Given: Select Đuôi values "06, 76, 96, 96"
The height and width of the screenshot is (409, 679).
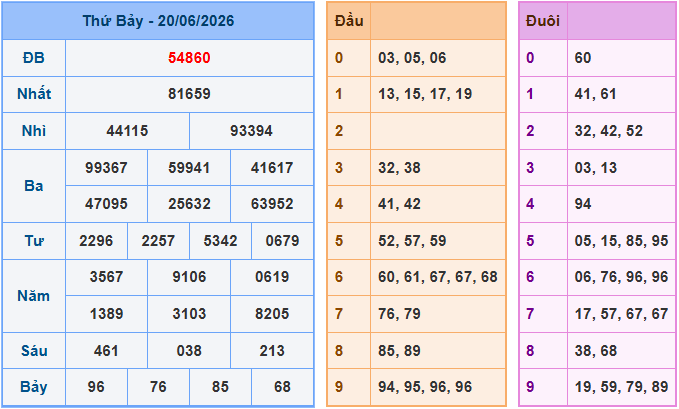Looking at the screenshot, I should pos(621,277).
